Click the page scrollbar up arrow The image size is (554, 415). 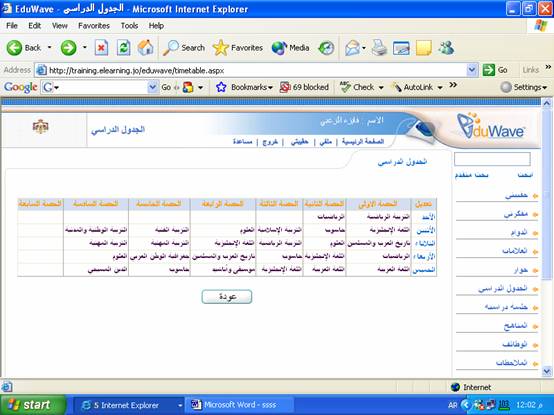[x=547, y=103]
